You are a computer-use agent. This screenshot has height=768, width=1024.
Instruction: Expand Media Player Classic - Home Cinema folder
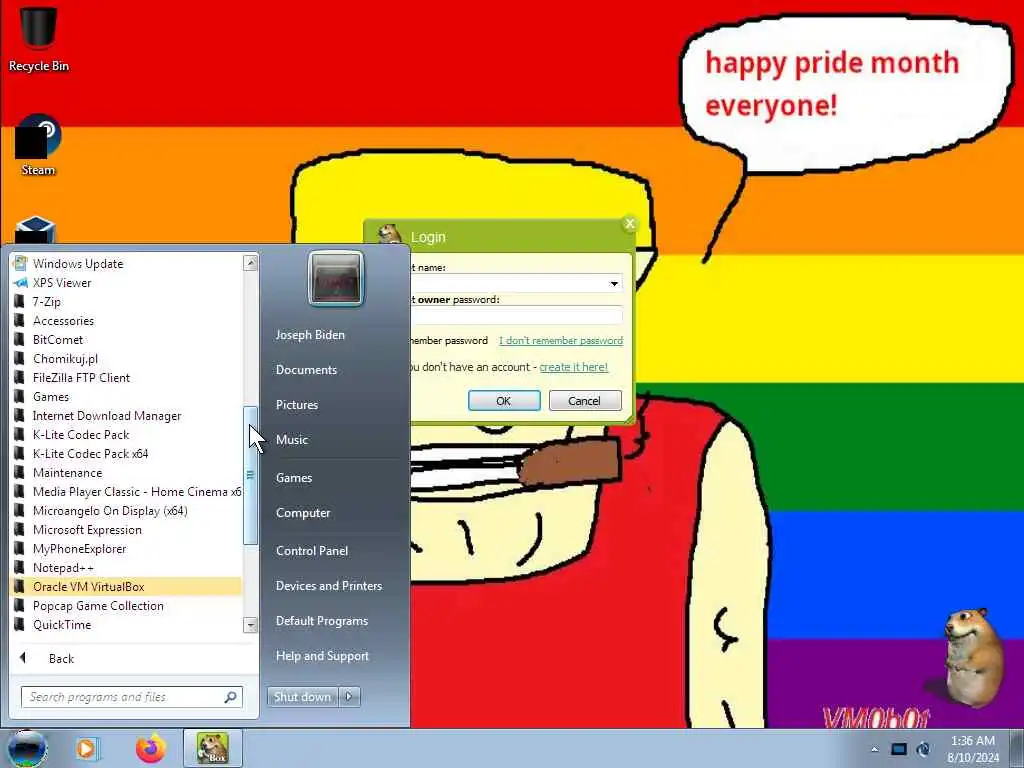click(x=127, y=491)
